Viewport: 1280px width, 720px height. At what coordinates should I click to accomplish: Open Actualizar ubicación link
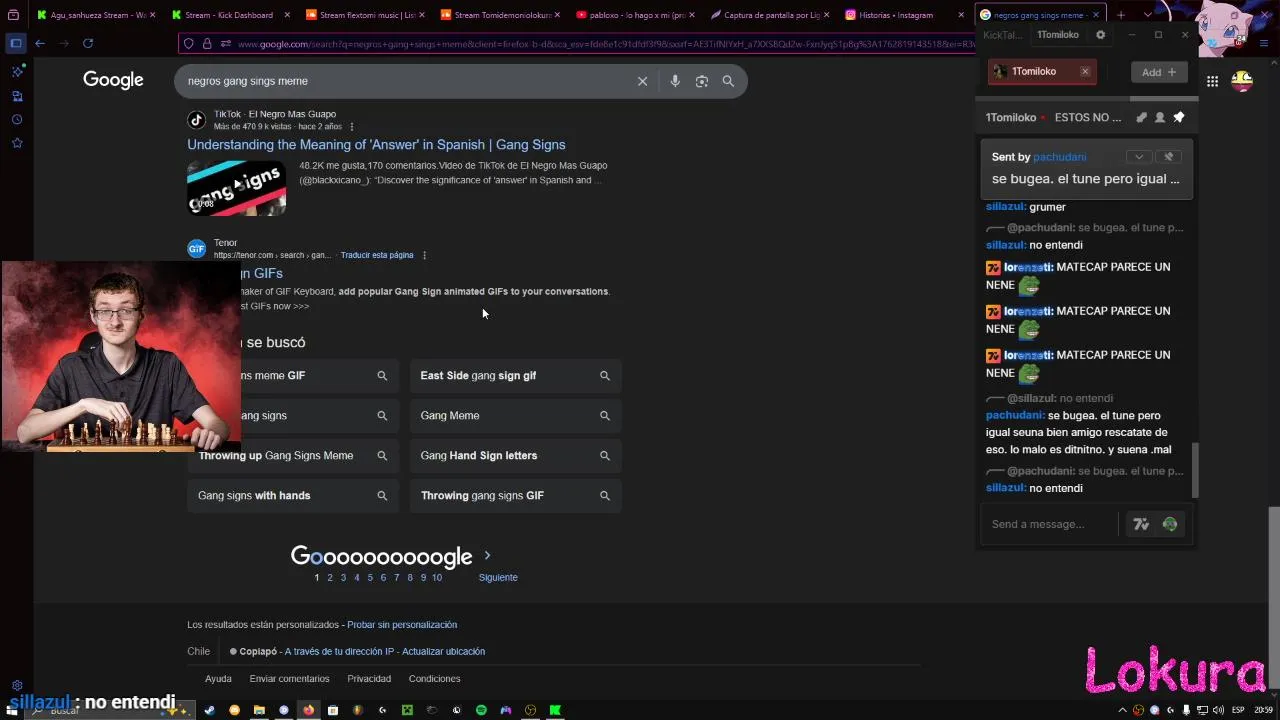coord(443,651)
